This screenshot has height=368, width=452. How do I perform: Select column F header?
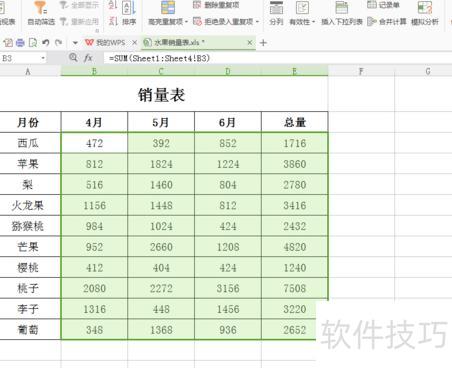tap(361, 71)
